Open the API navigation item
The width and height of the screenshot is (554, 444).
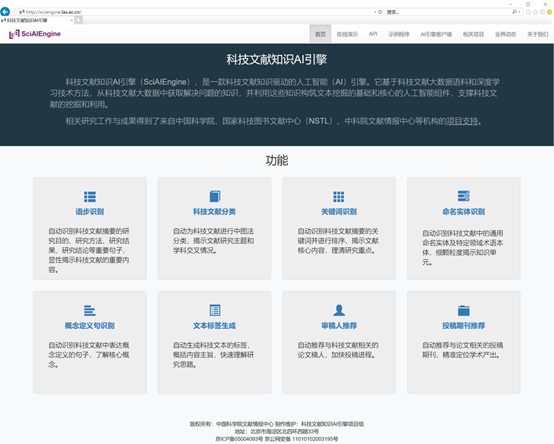pyautogui.click(x=373, y=34)
